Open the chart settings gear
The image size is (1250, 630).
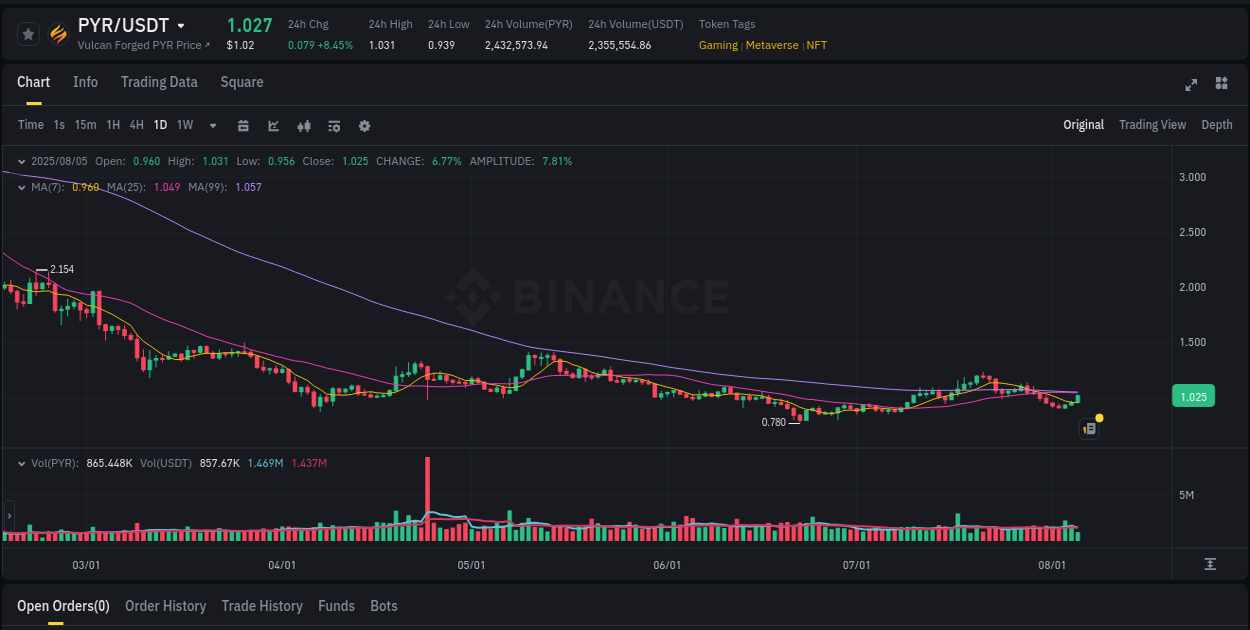363,126
